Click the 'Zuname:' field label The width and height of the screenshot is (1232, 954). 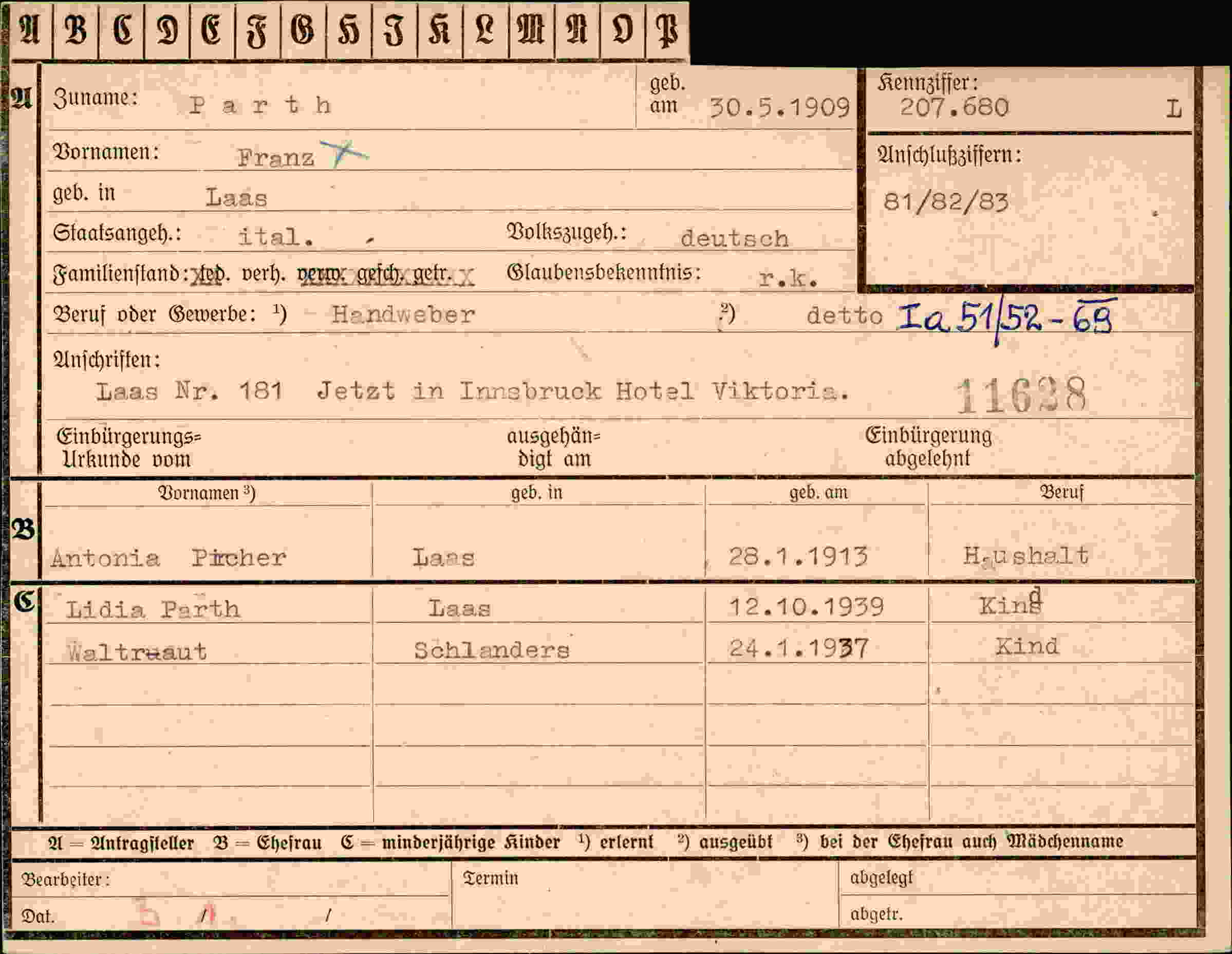pyautogui.click(x=96, y=98)
